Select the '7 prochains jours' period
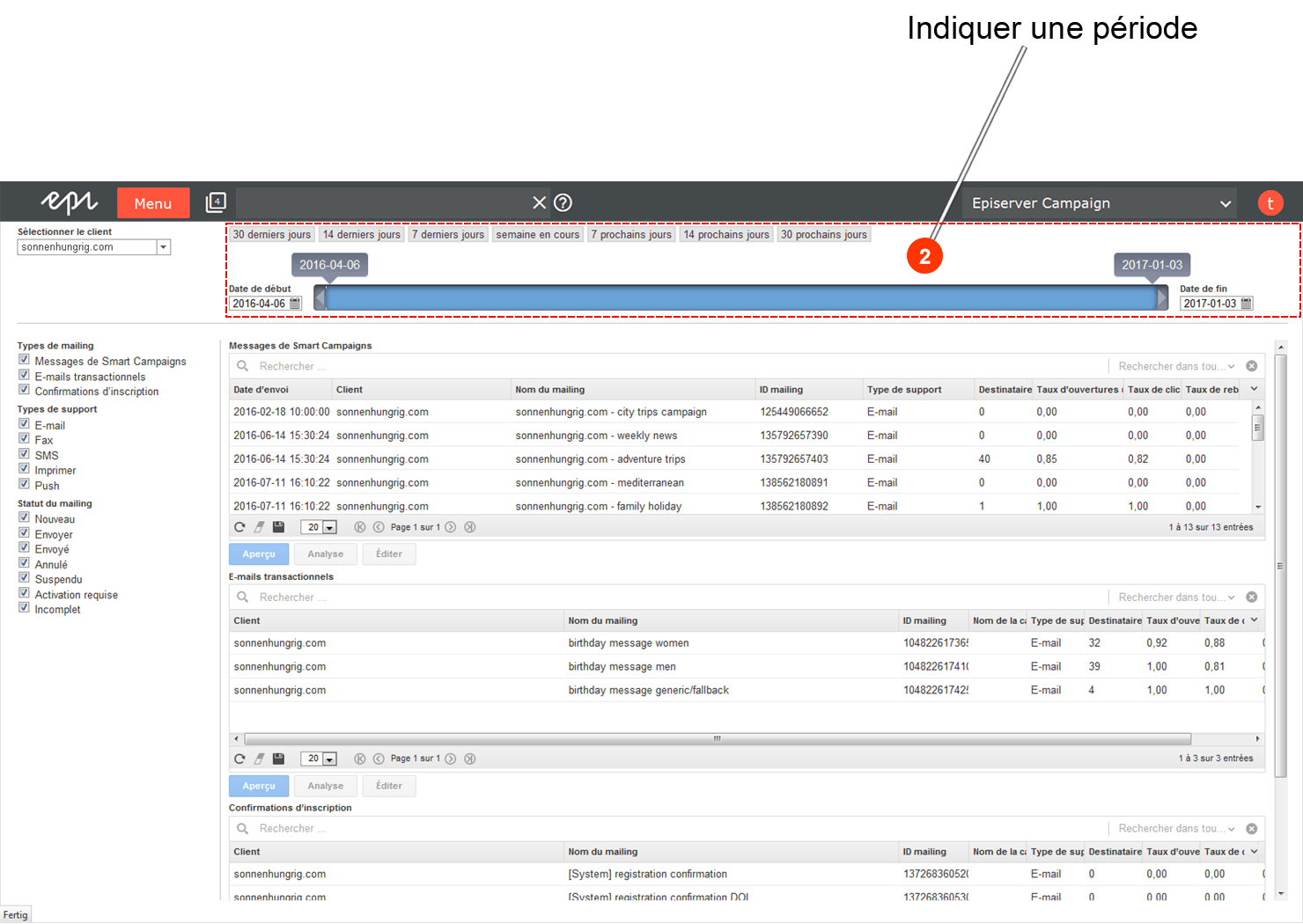Screen dimensions: 1303x924 coord(631,234)
